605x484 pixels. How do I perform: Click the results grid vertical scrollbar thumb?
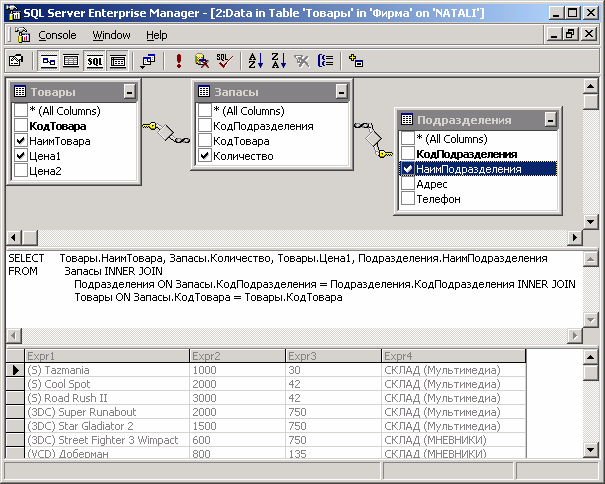click(590, 373)
